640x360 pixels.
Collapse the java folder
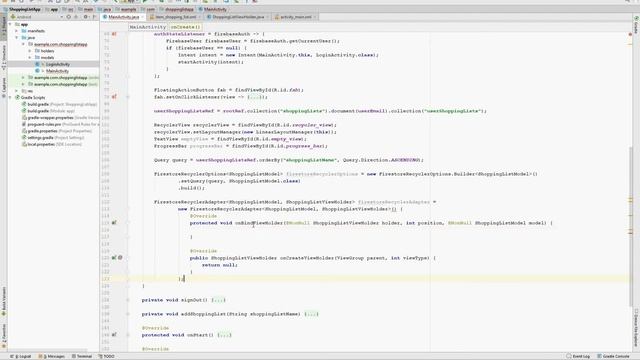click(17, 38)
